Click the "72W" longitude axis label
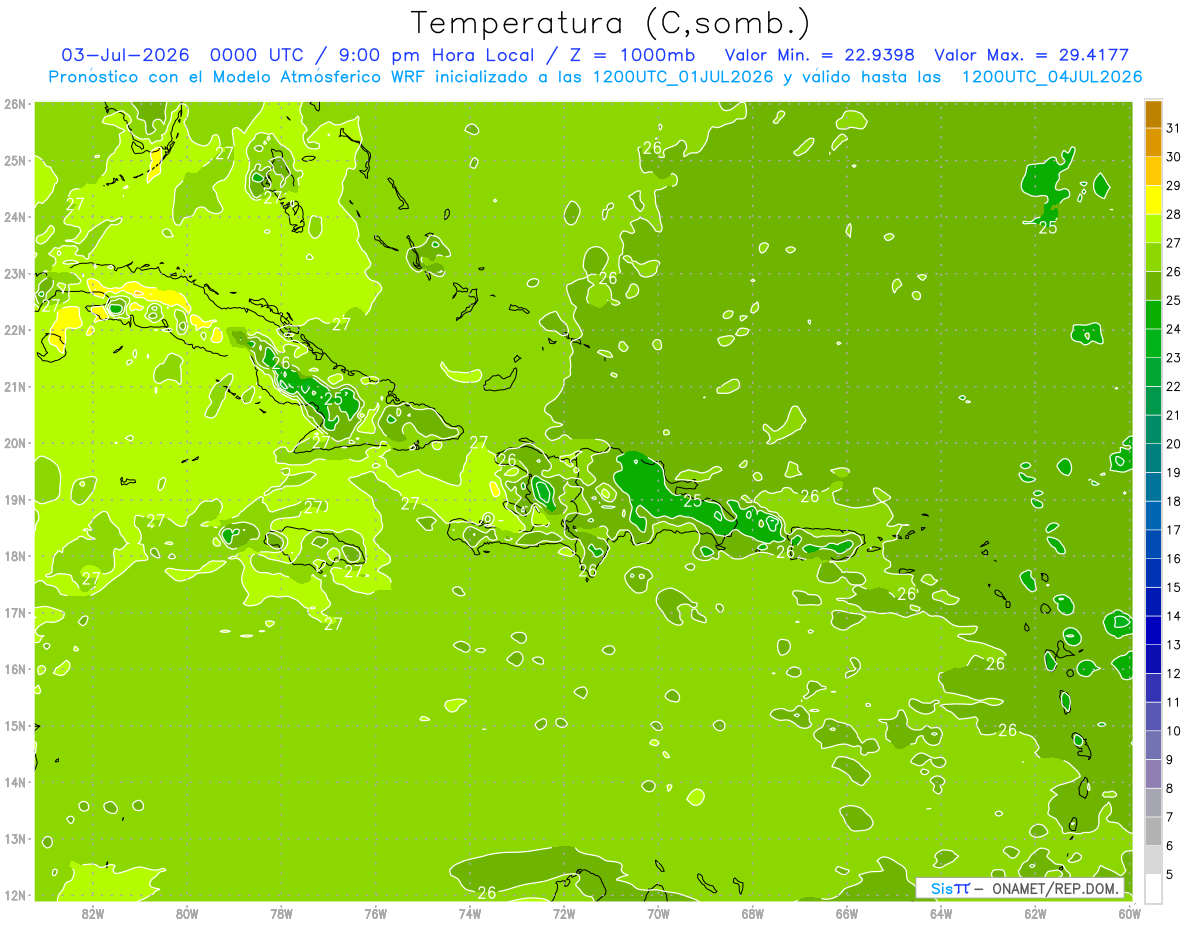 564,914
